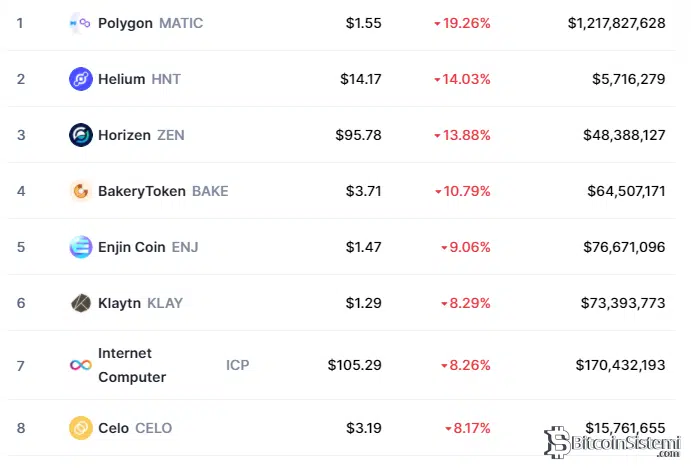Select the Celo name link

tap(113, 428)
